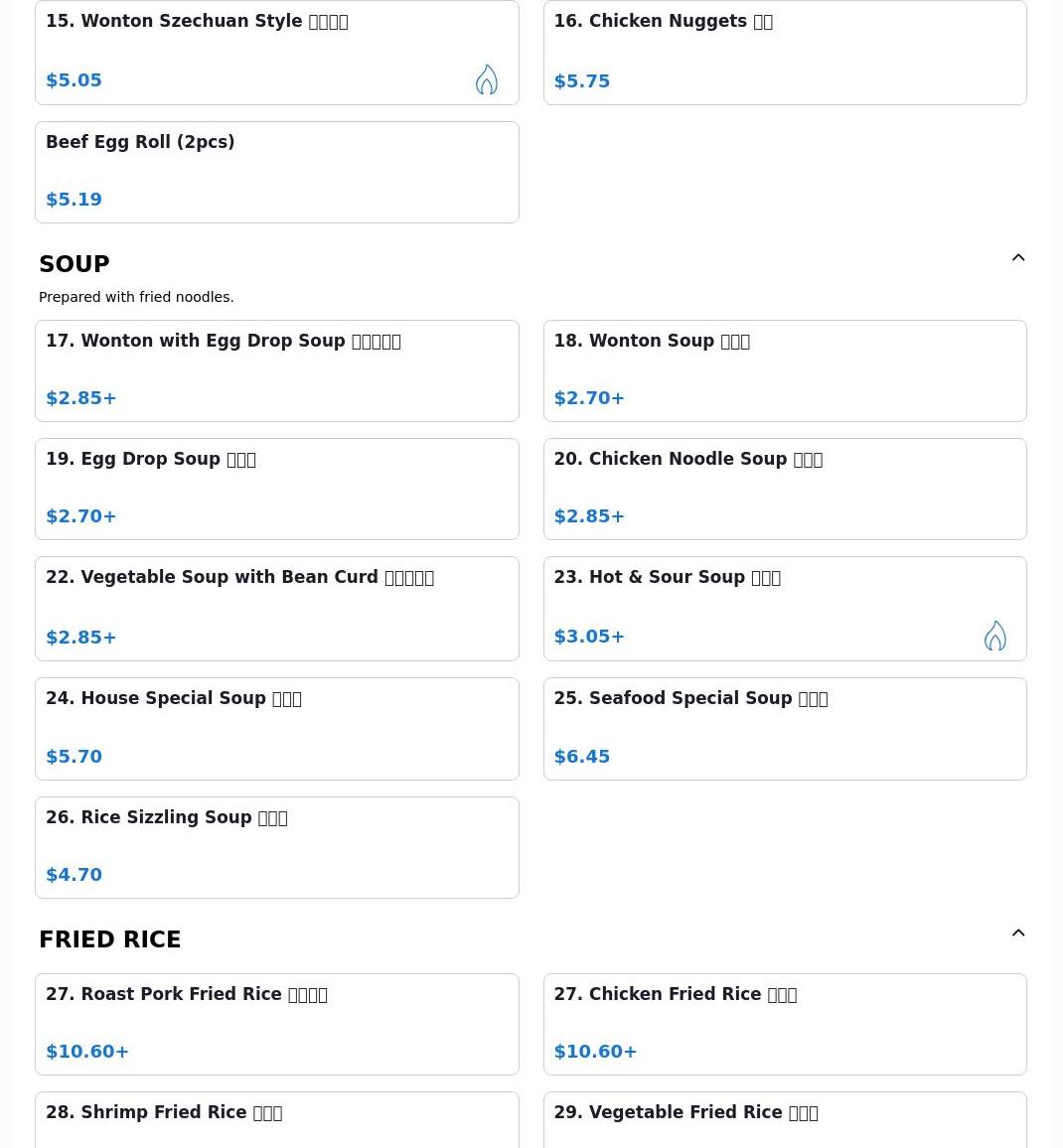This screenshot has width=1063, height=1148.
Task: Collapse the FRIED RICE section chevron
Action: coord(1017,933)
